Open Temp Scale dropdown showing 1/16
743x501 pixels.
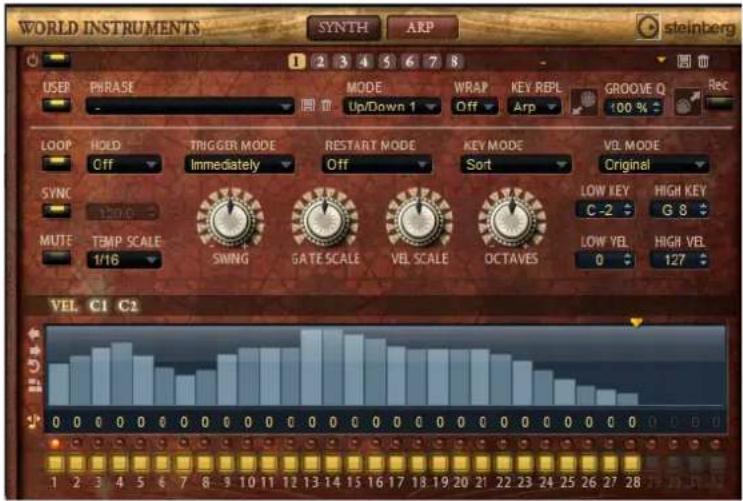tap(124, 260)
